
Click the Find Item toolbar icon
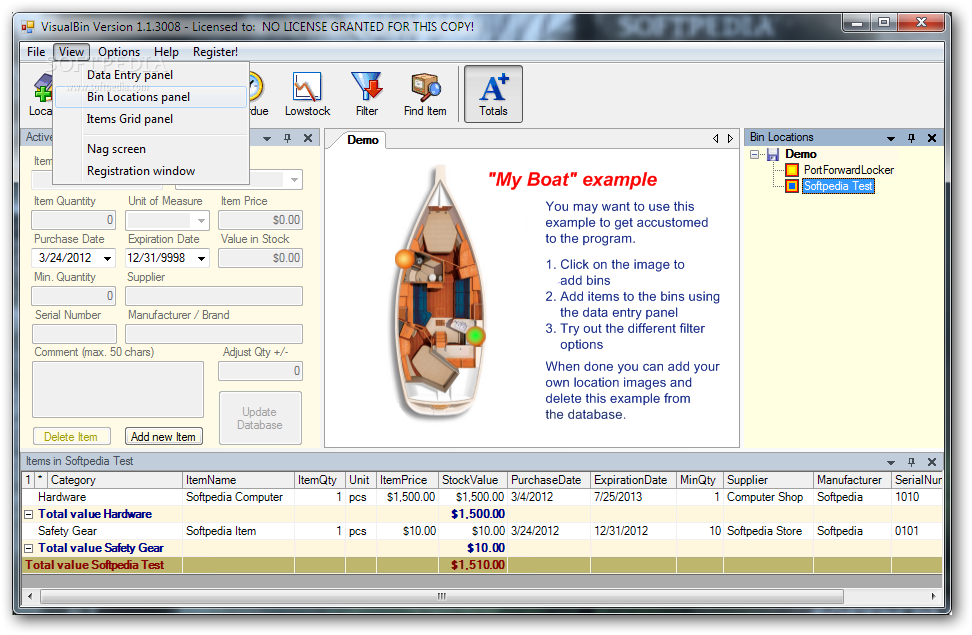coord(425,94)
